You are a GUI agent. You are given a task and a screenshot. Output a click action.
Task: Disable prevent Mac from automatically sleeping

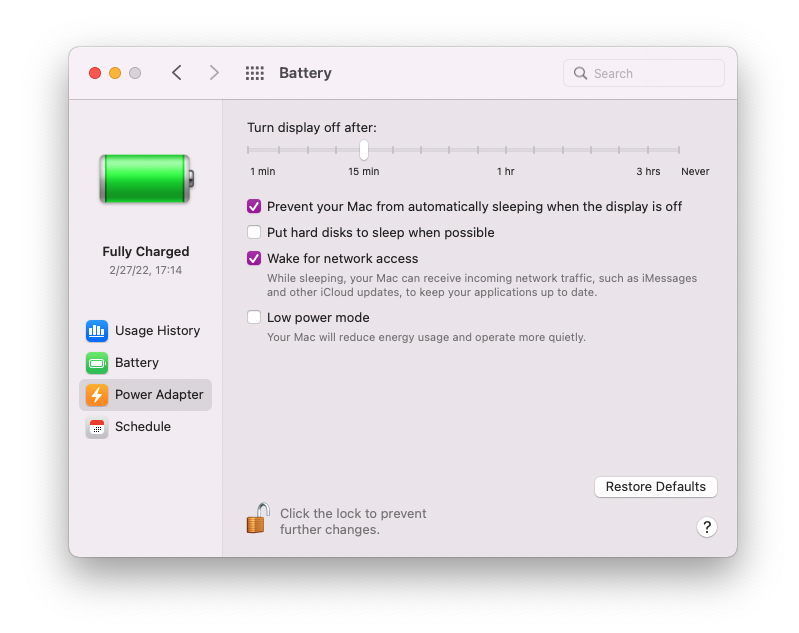click(254, 207)
